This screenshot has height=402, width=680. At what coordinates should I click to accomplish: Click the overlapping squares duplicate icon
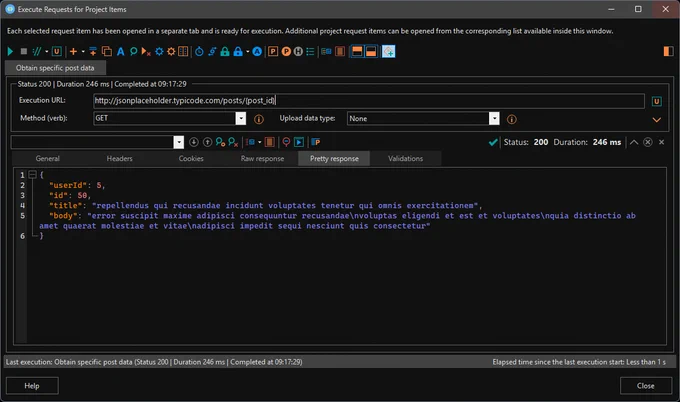107,52
